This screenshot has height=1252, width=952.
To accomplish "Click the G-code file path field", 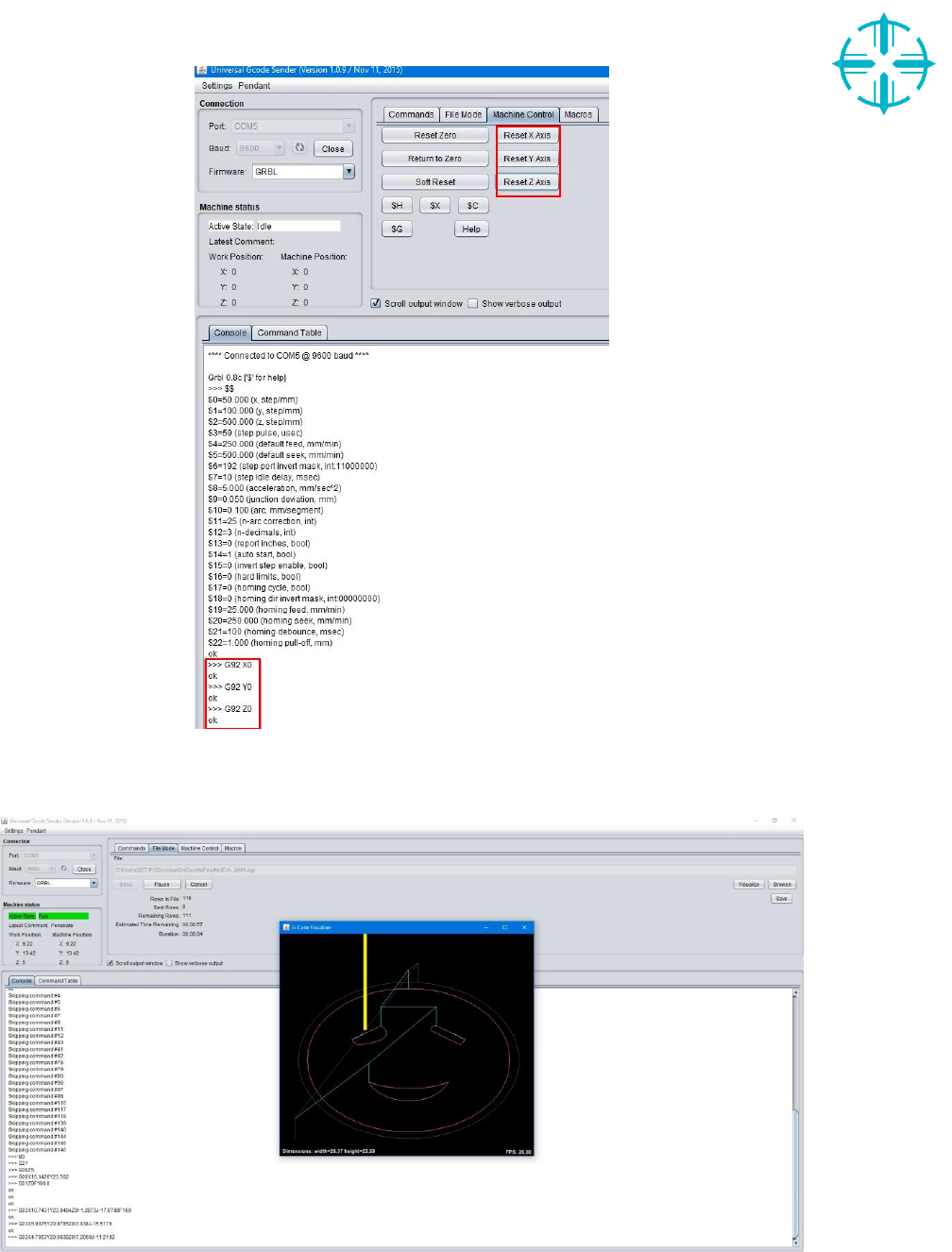I will 454,870.
